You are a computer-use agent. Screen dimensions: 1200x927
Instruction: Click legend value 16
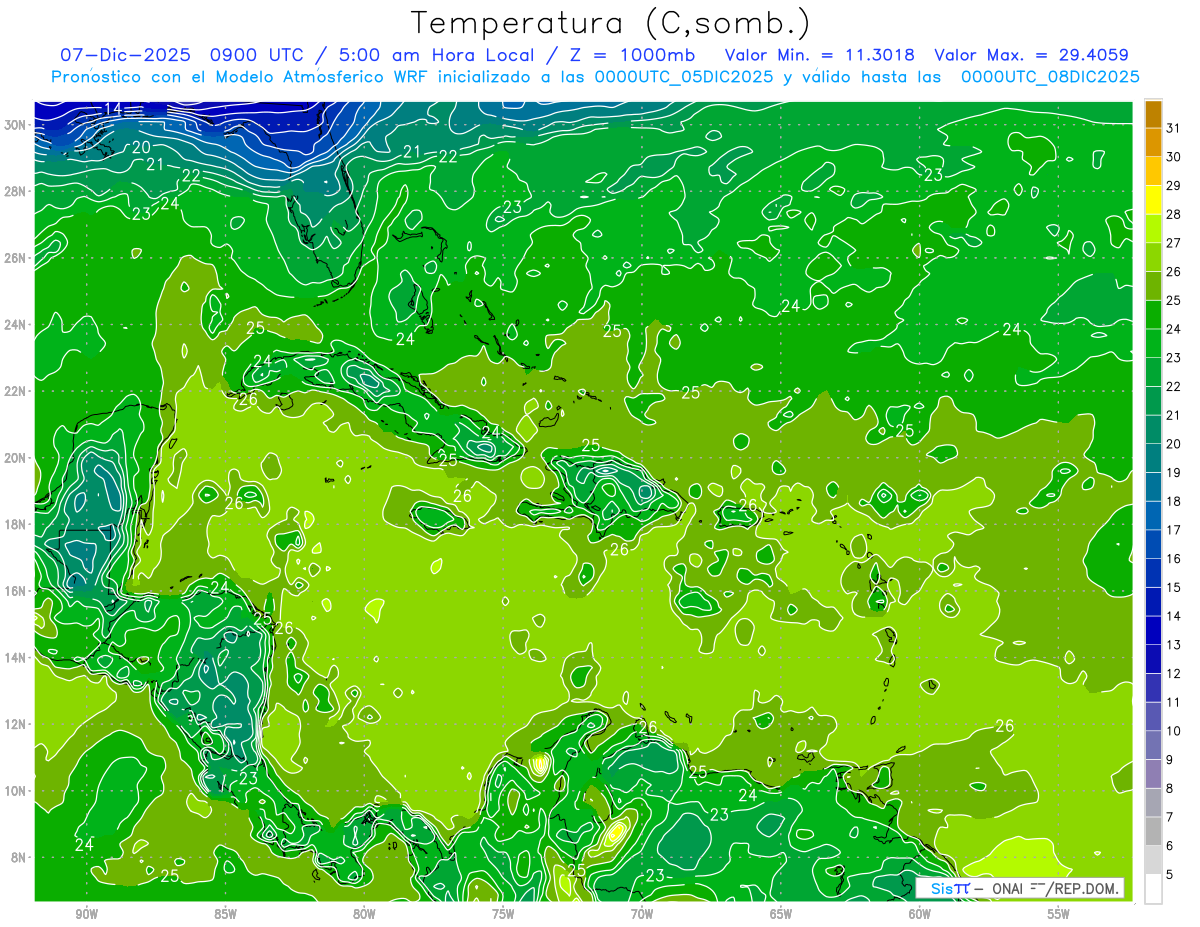pyautogui.click(x=1173, y=558)
